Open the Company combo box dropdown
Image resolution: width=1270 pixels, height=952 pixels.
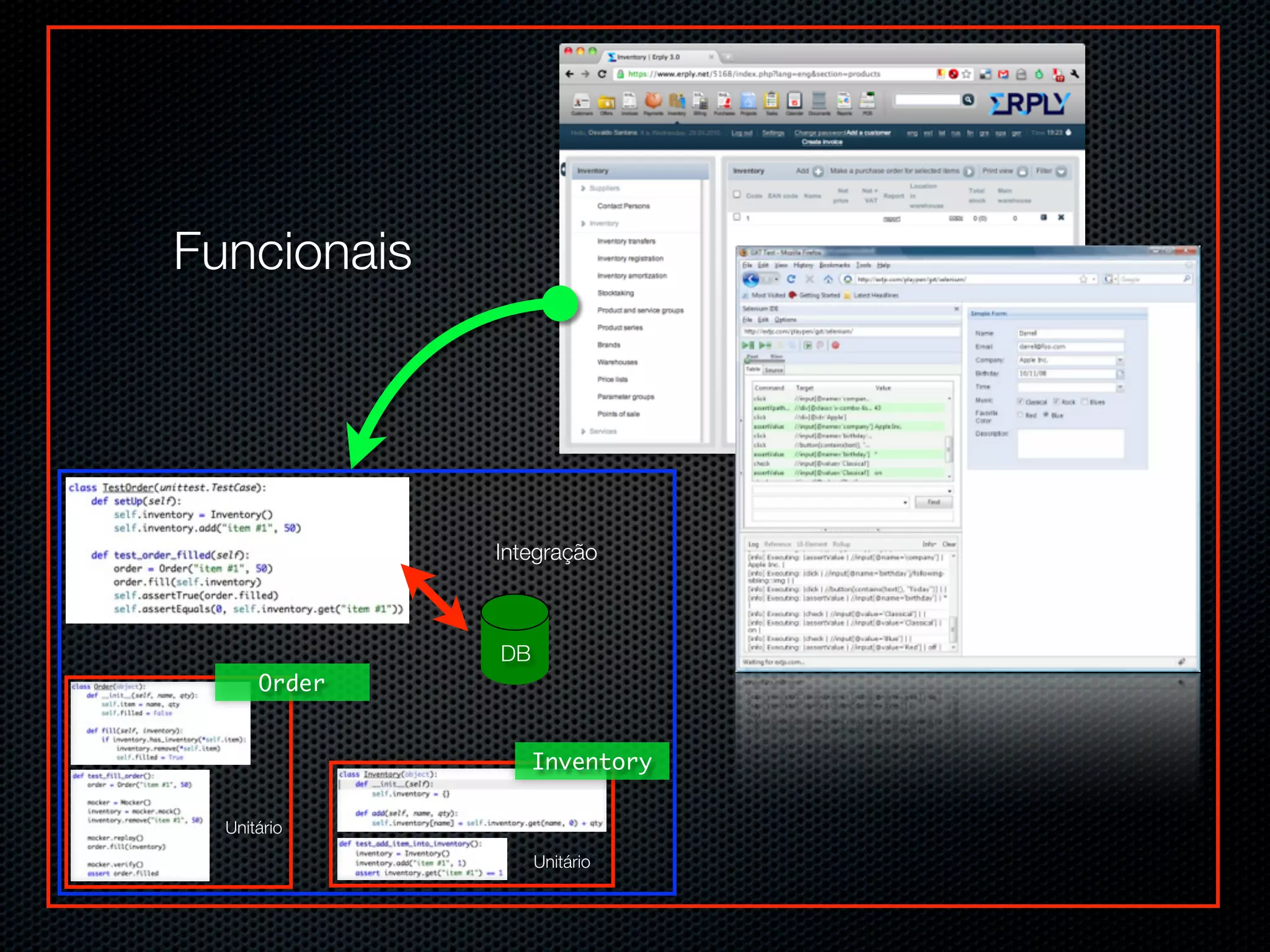(x=1120, y=360)
